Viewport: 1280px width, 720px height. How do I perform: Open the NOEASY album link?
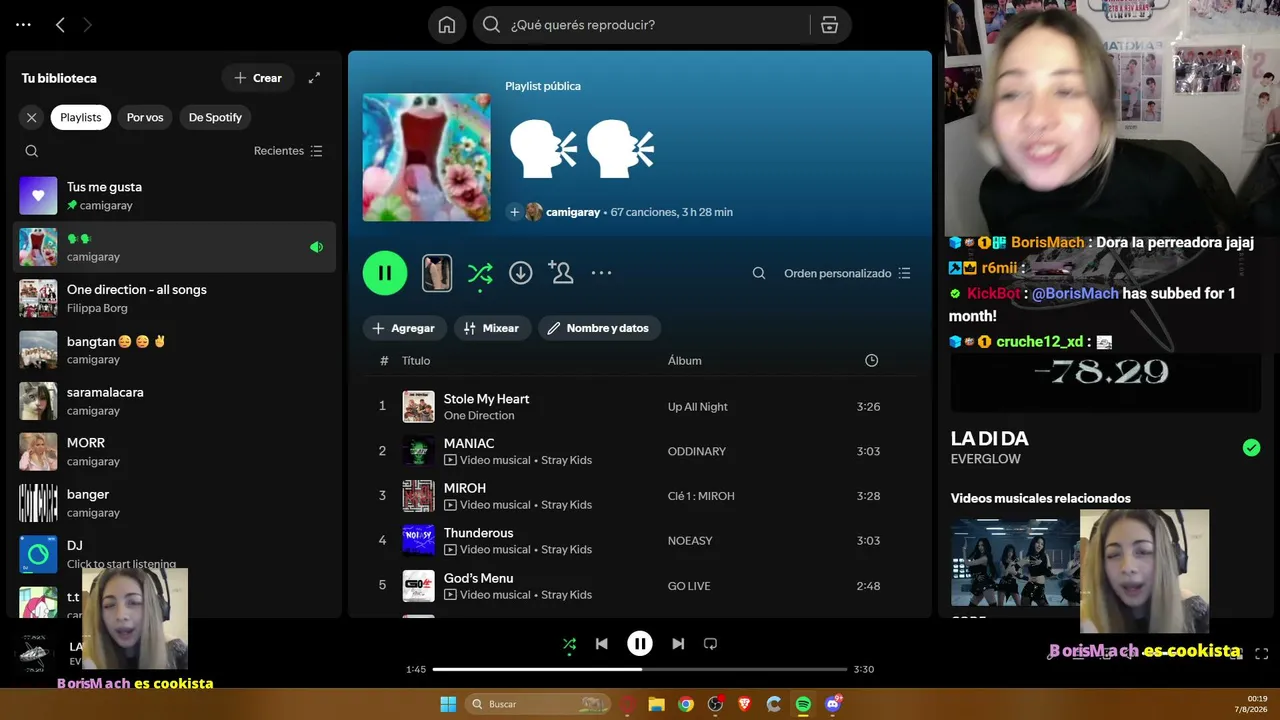[x=690, y=541]
